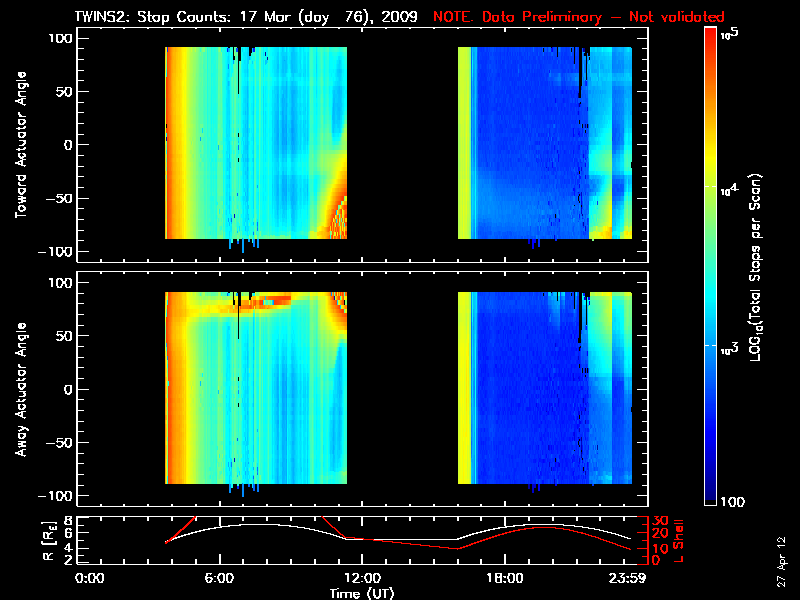Click the 'Toward Actuator Angle' axis label
The height and width of the screenshot is (600, 800).
click(21, 145)
